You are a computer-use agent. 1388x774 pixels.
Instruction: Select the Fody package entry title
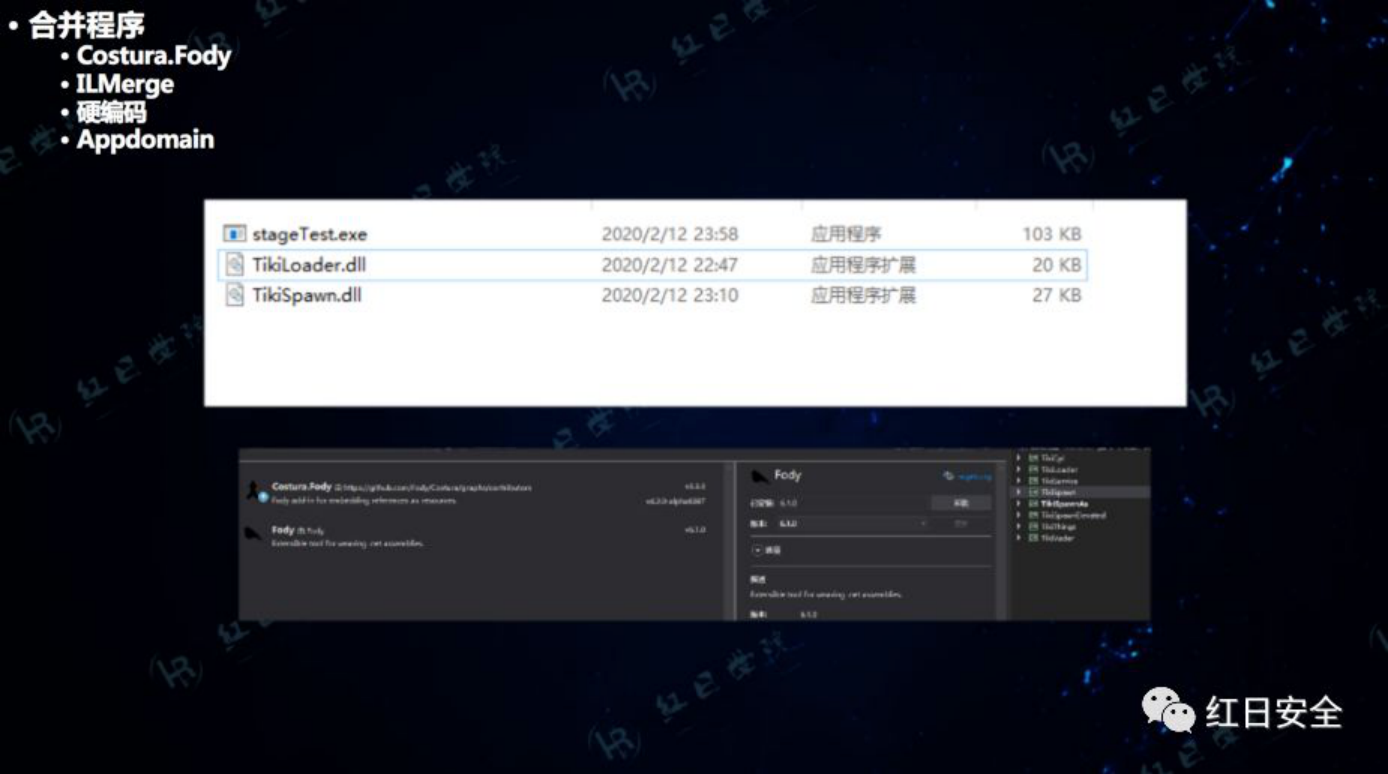coord(282,530)
